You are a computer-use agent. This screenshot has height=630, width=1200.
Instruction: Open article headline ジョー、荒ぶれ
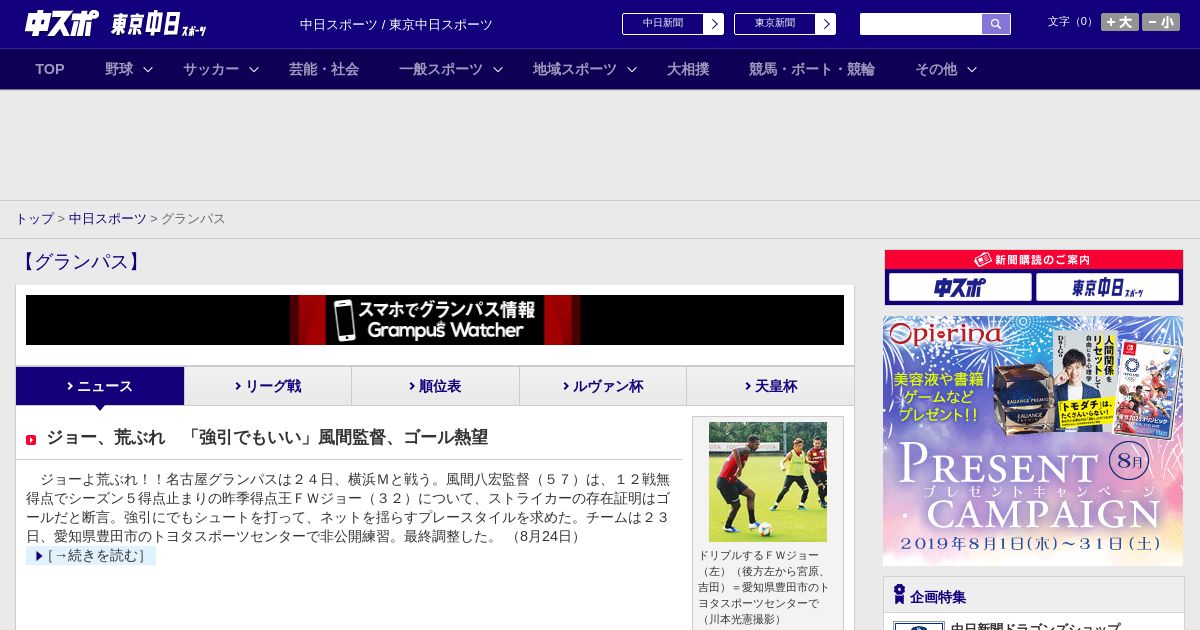tap(267, 437)
